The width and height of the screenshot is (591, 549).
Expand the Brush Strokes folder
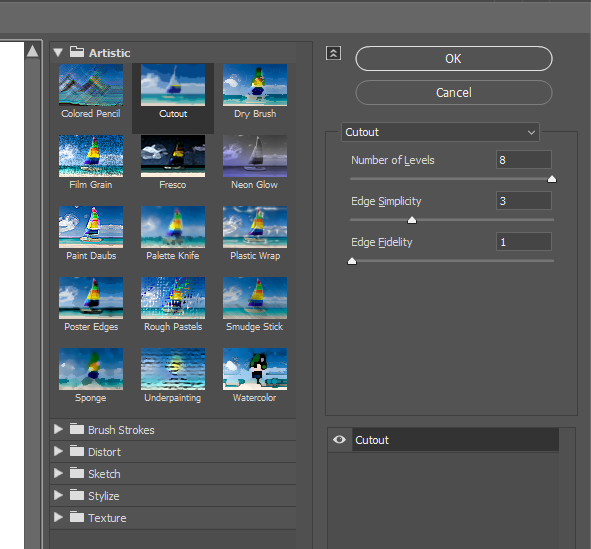tap(58, 429)
